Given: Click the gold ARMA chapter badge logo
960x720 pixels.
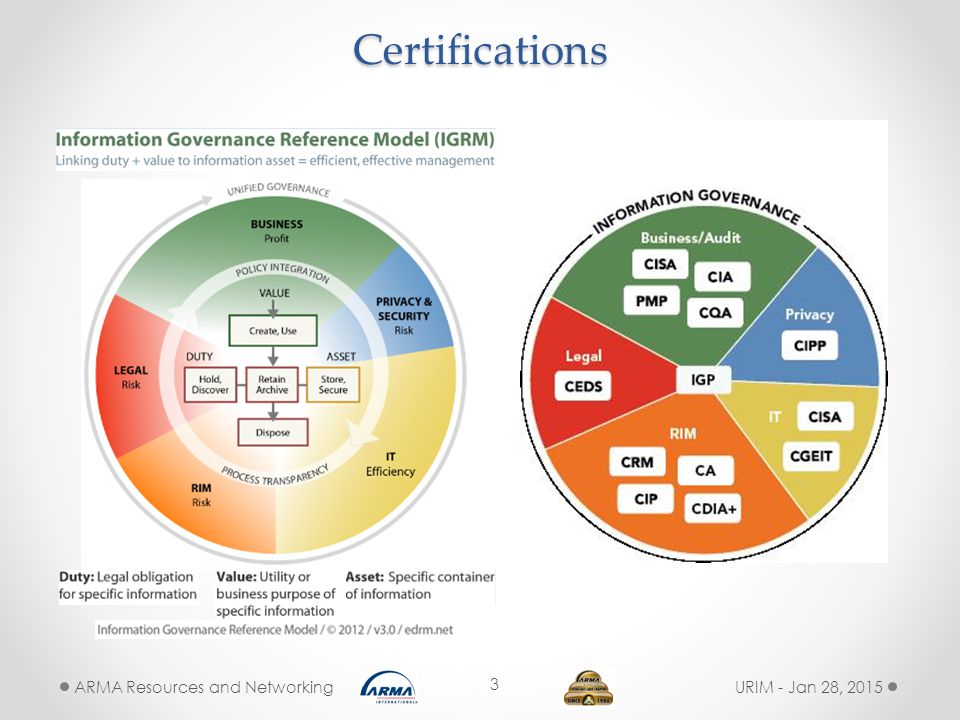Looking at the screenshot, I should click(x=588, y=688).
